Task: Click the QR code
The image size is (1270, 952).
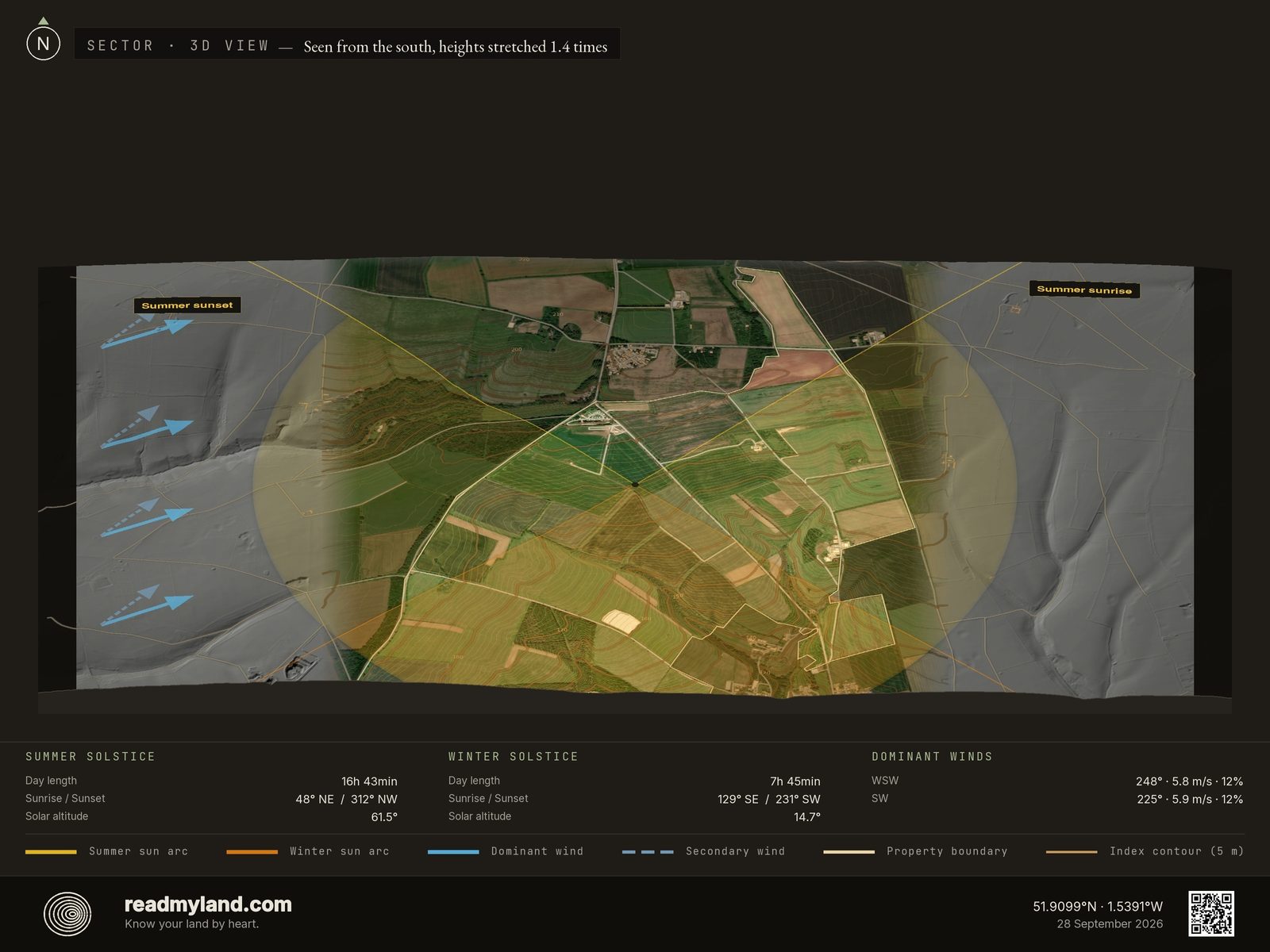Action: point(1210,914)
